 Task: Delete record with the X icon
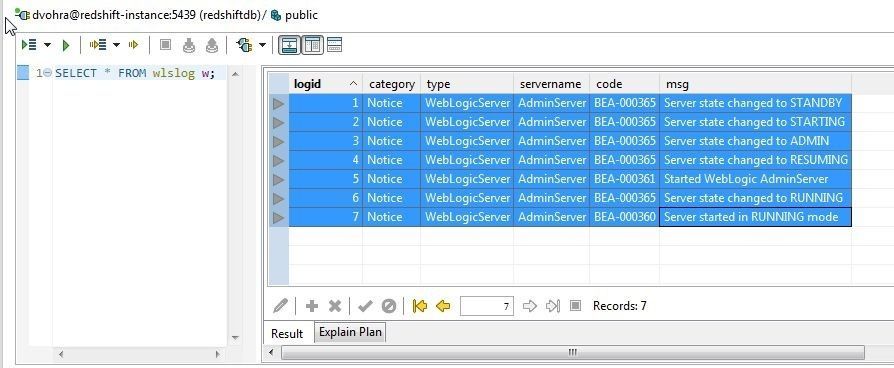(335, 306)
